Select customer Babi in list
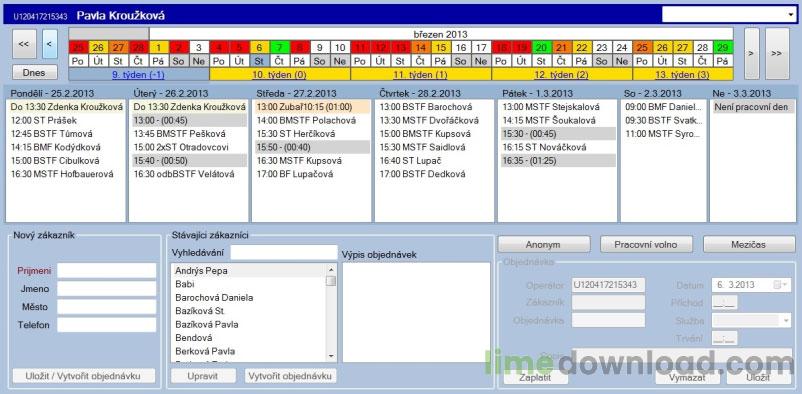Viewport: 802px width, 394px height. click(249, 284)
